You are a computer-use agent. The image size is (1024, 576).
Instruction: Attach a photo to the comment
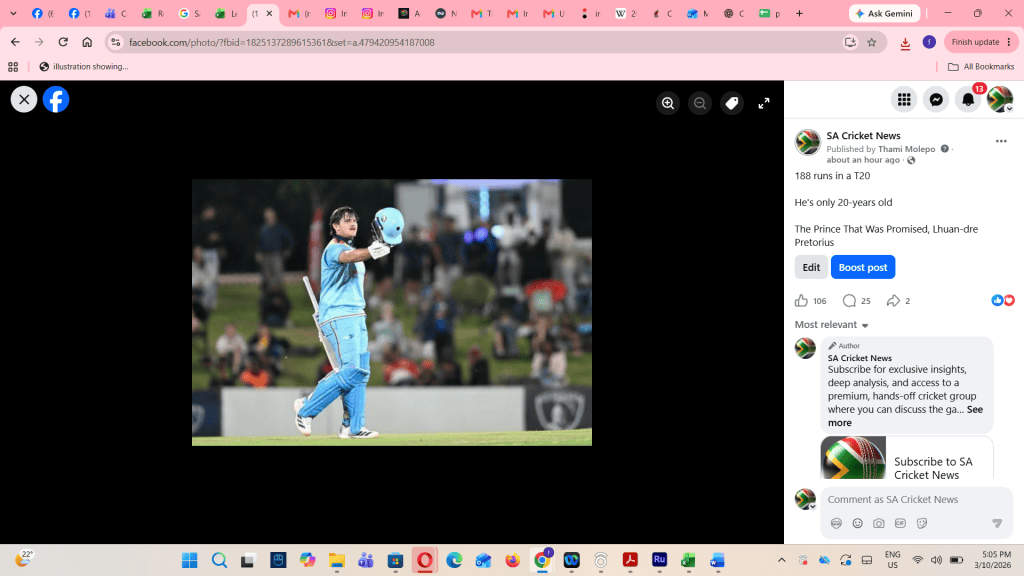tap(879, 523)
